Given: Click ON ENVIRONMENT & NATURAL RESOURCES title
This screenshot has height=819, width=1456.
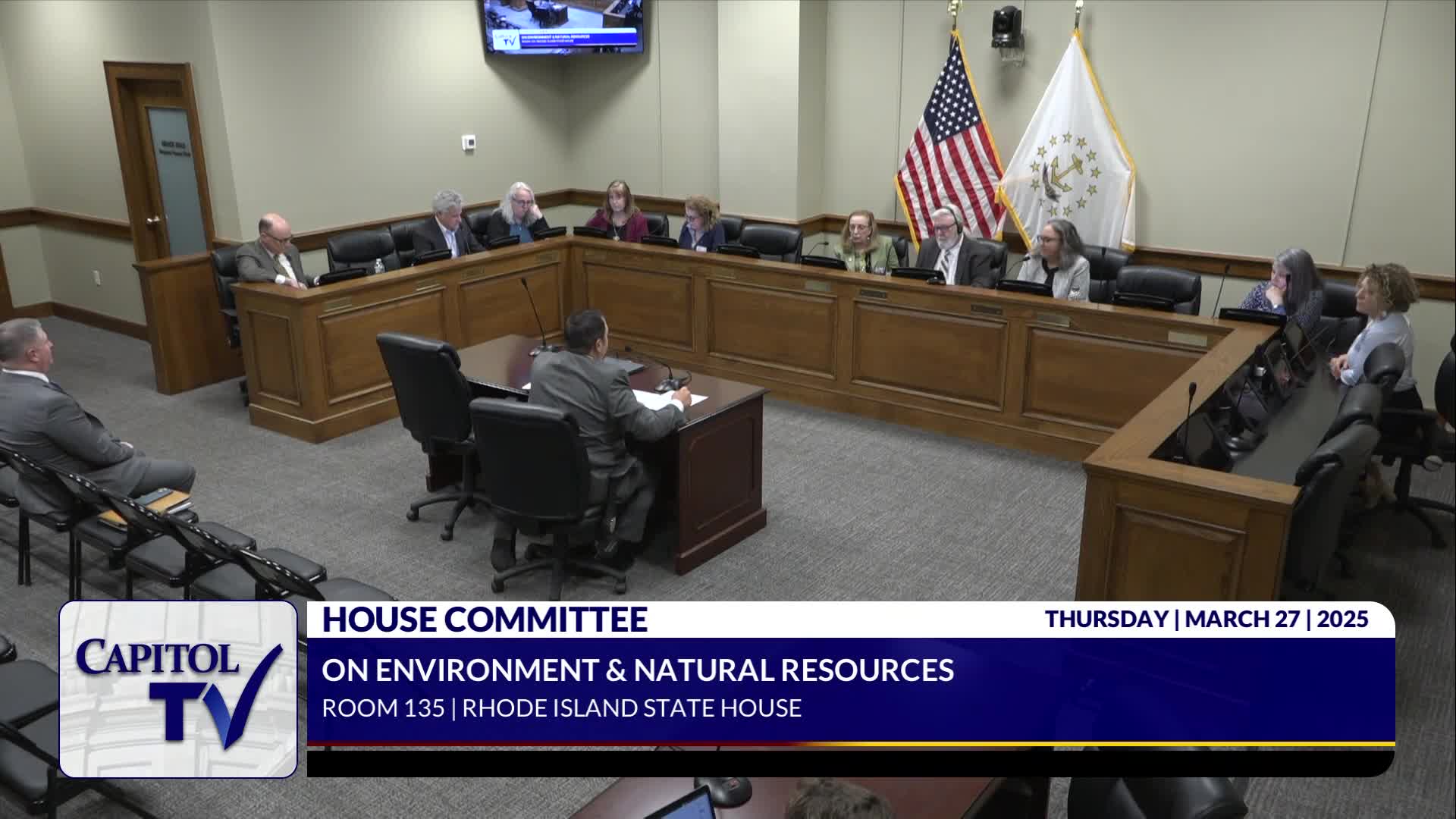Looking at the screenshot, I should [x=638, y=670].
